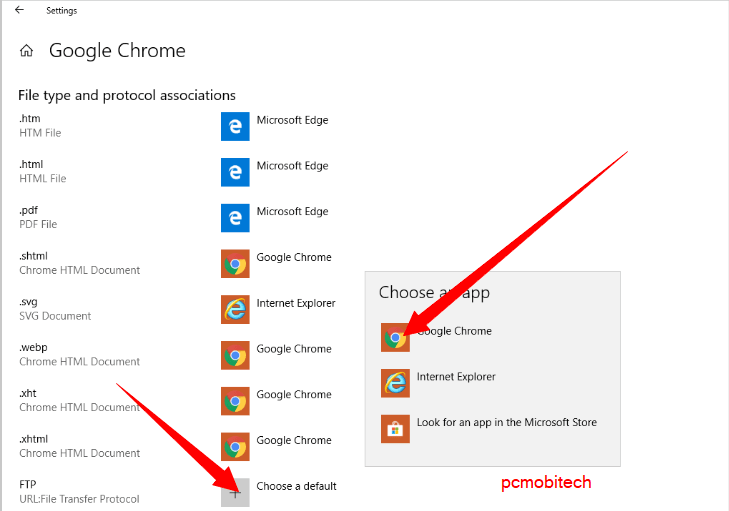Click the Edge icon for .html
This screenshot has height=511, width=729.
click(235, 172)
